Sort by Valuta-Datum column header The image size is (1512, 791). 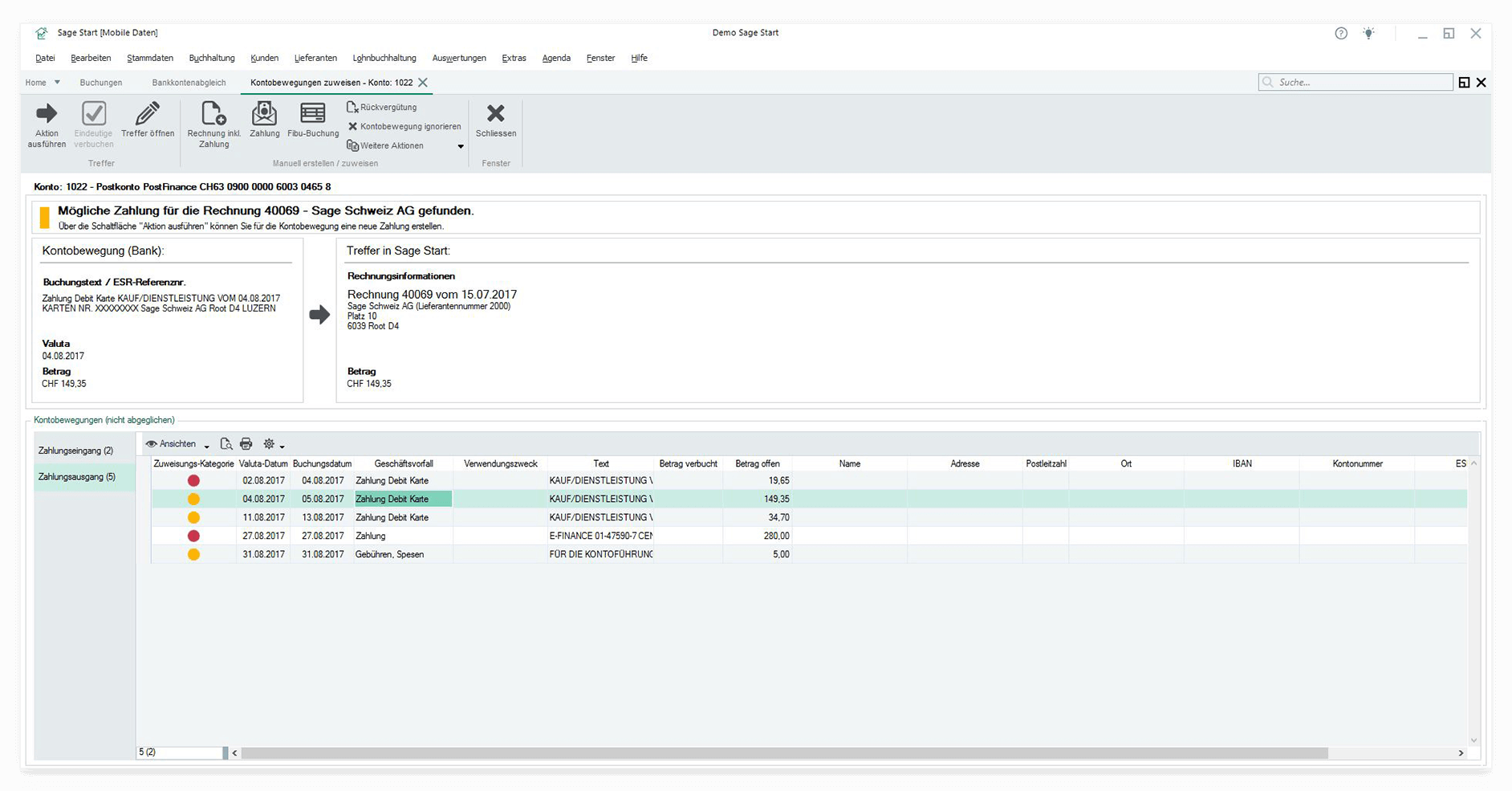(263, 463)
